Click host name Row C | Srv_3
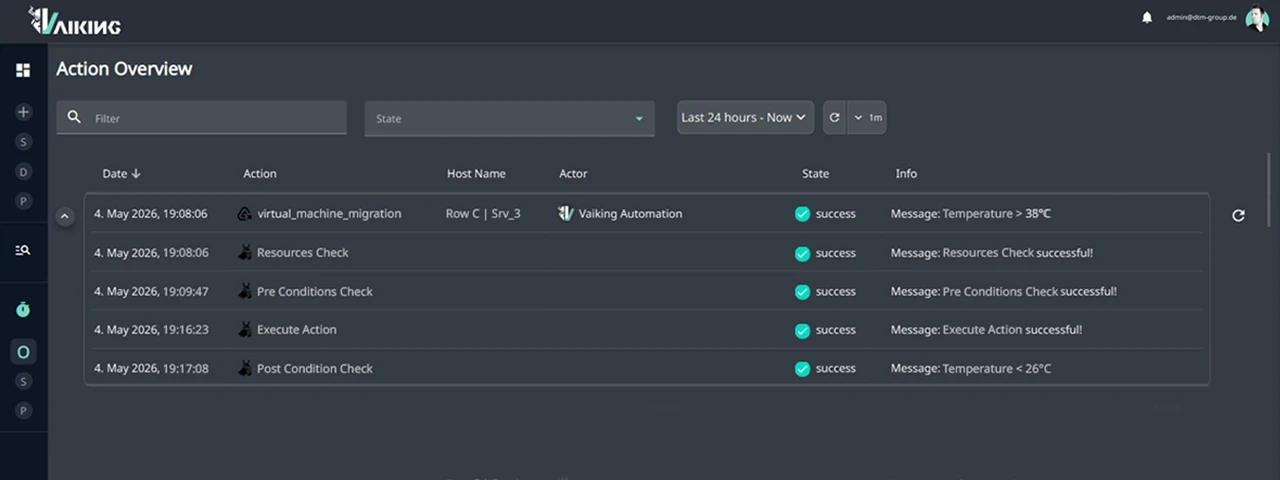This screenshot has height=480, width=1280. (483, 214)
